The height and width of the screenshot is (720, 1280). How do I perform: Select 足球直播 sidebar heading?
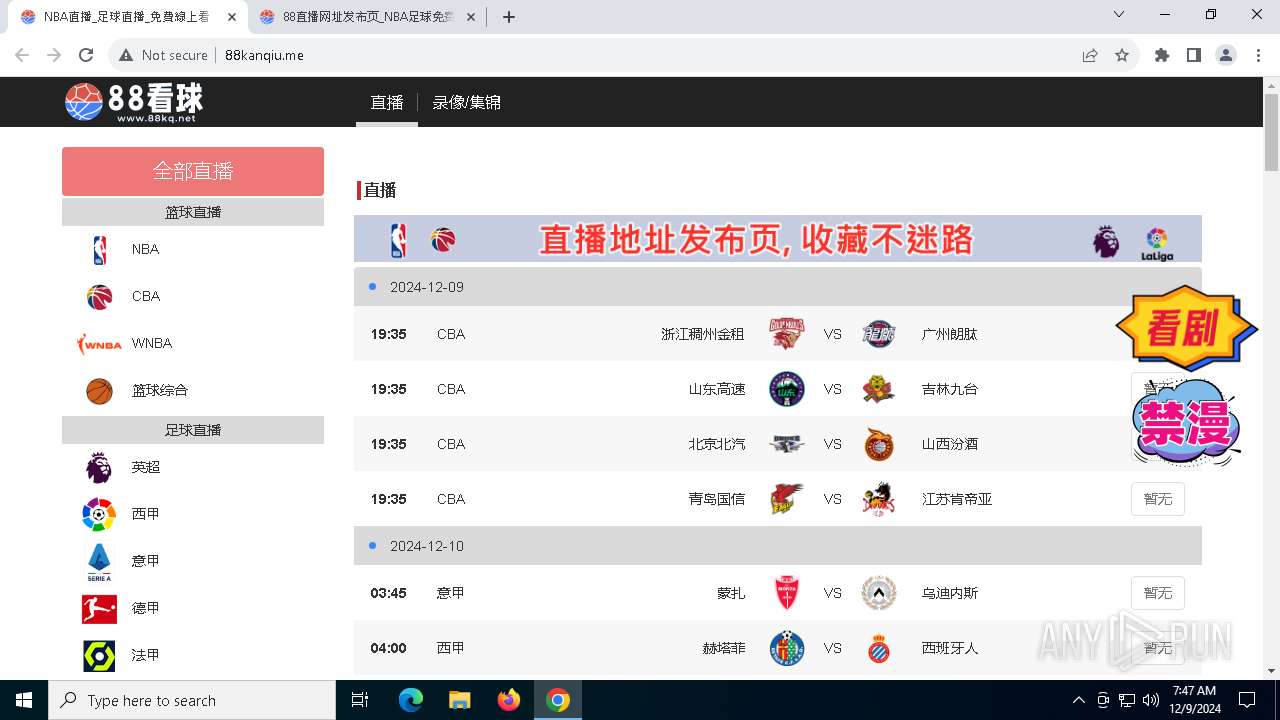tap(193, 430)
